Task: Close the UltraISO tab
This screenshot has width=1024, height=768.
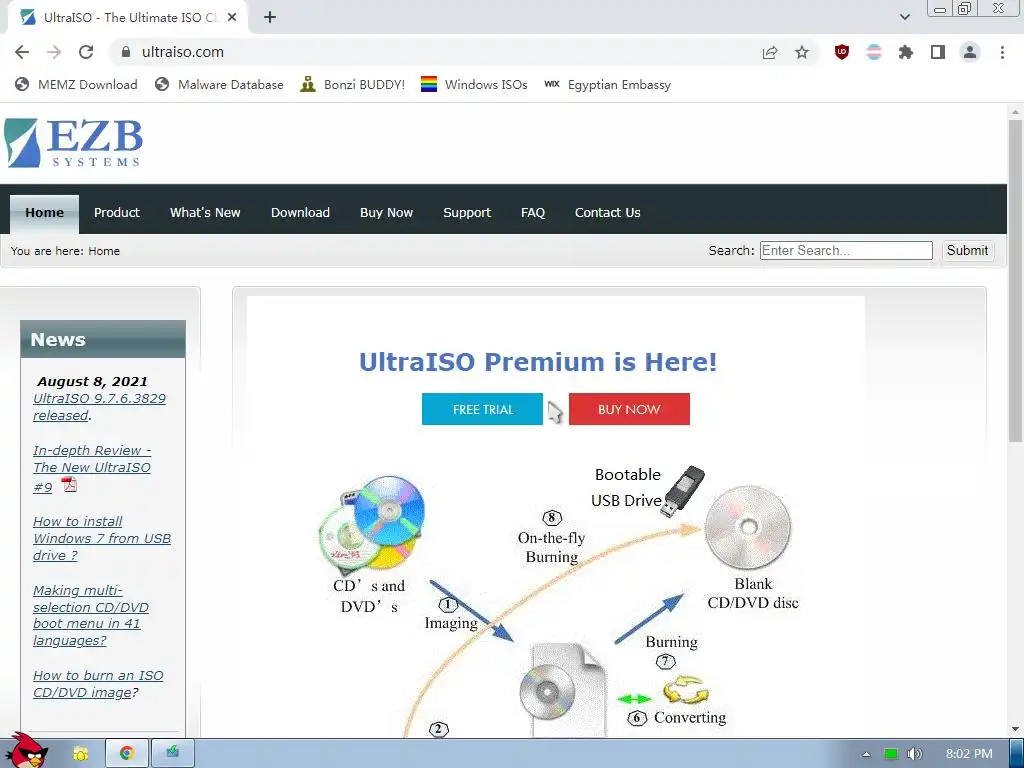Action: [232, 18]
